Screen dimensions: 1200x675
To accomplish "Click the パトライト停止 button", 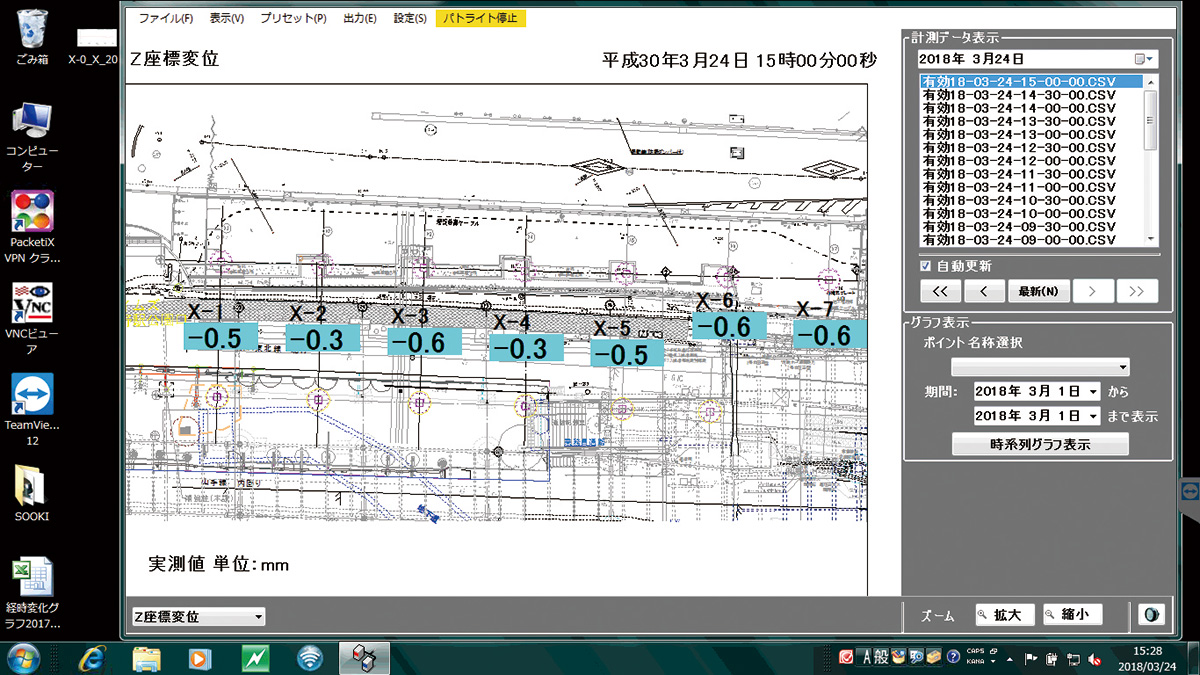I will 480,18.
